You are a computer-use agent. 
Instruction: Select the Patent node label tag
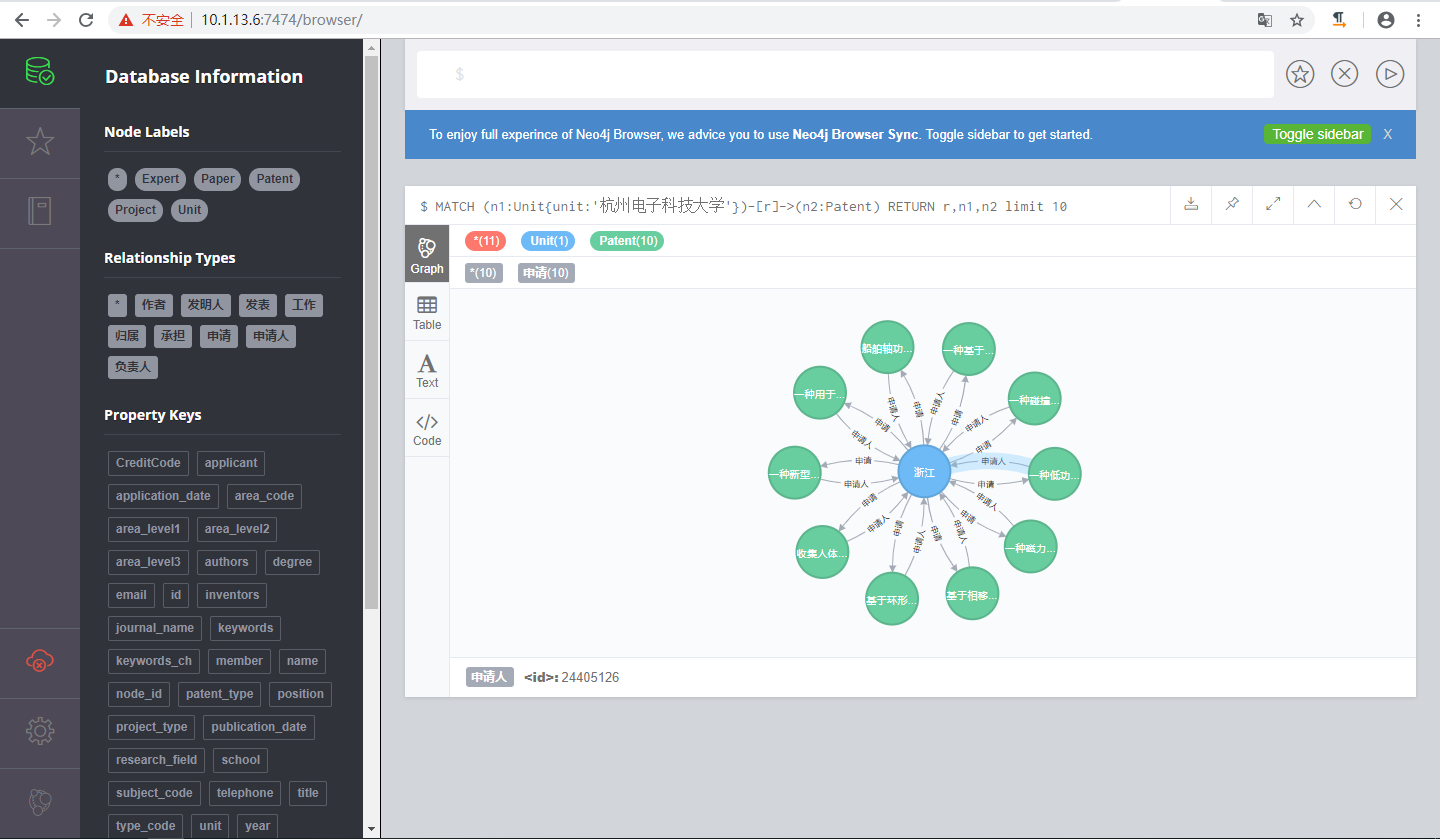274,179
